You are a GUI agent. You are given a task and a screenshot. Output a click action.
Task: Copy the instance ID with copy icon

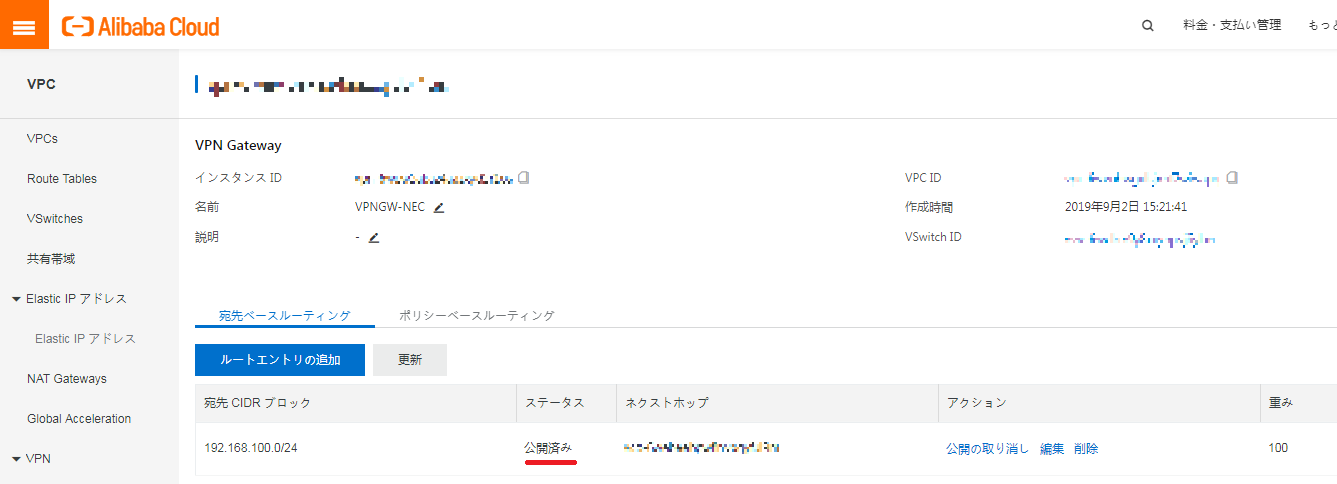[x=523, y=178]
